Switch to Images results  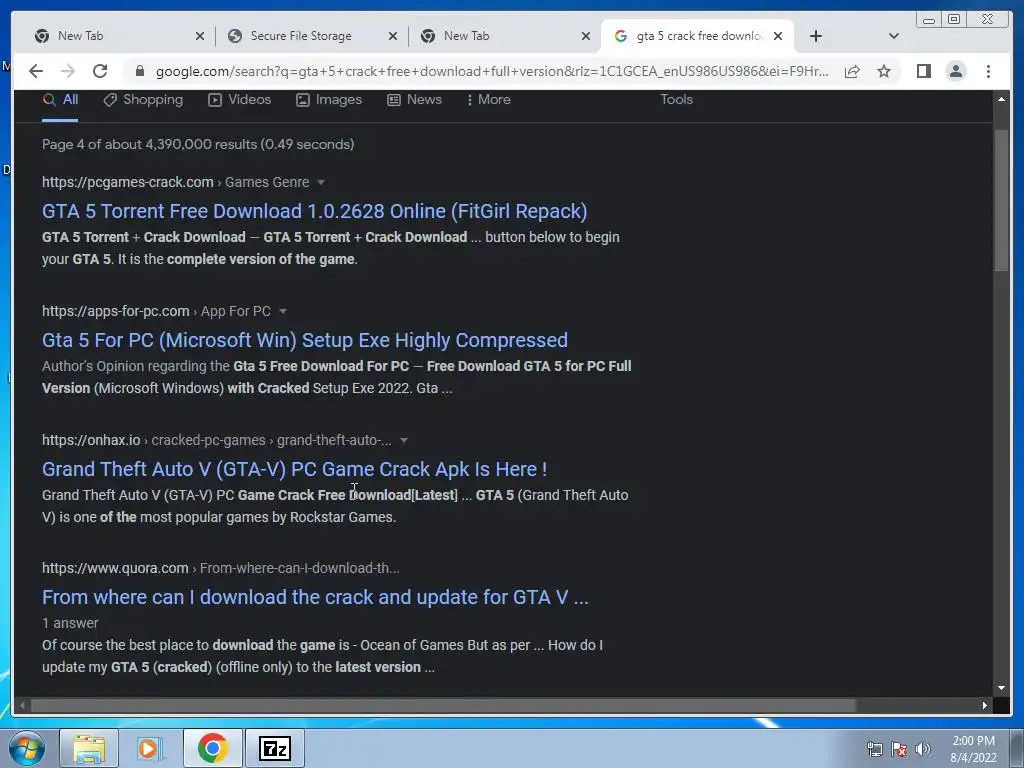tap(328, 100)
